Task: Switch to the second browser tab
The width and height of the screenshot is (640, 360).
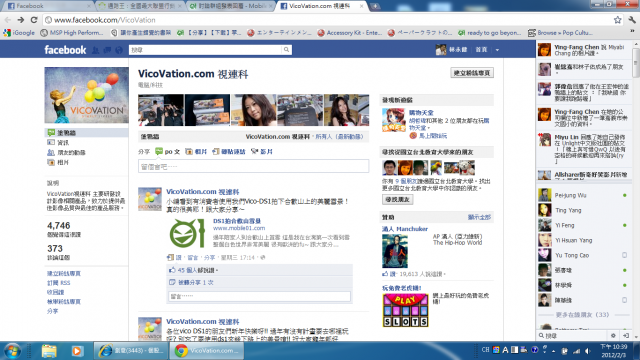Action: click(141, 6)
